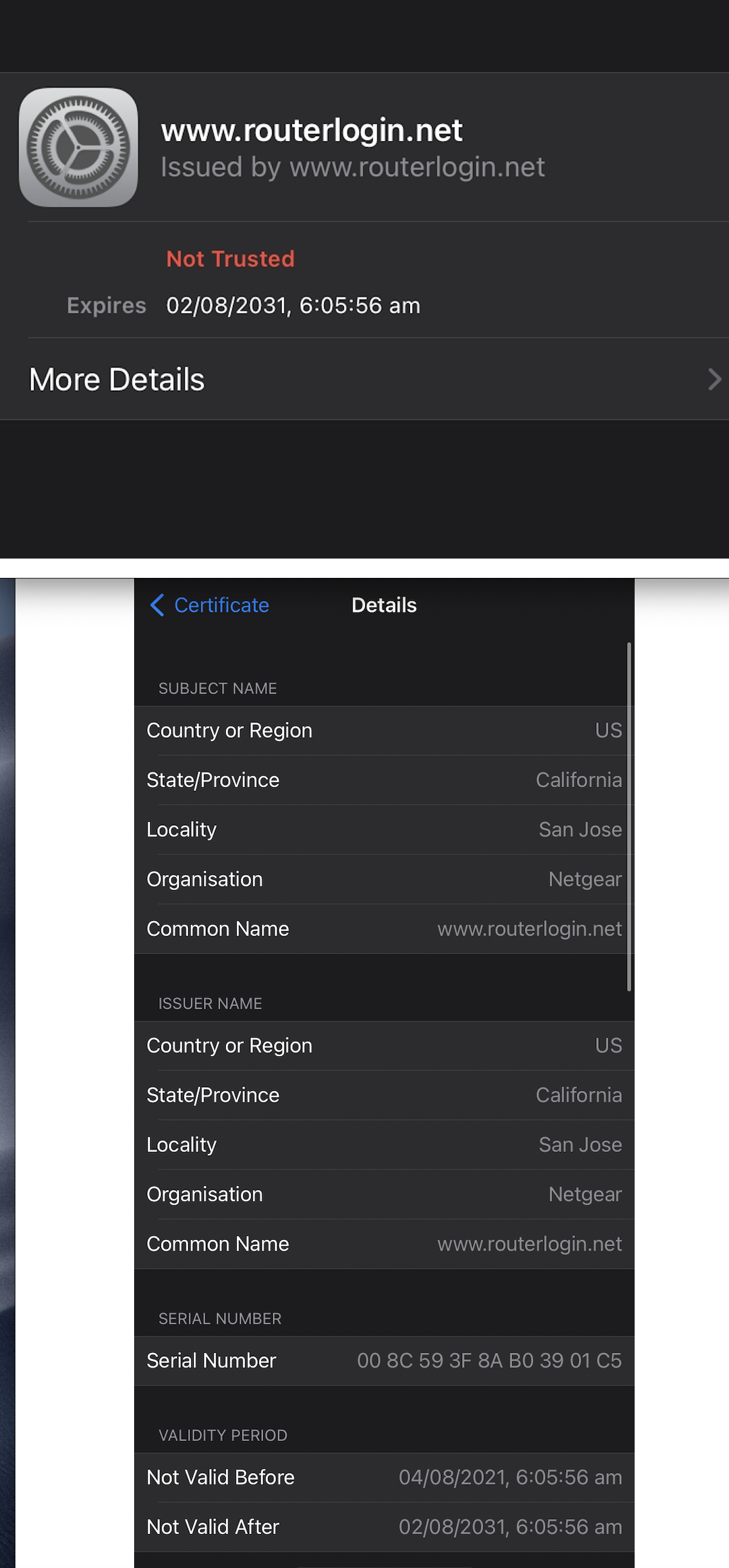Screen dimensions: 729x1568
Task: Click the www.routerlogin.net certificate title
Action: pyautogui.click(x=311, y=130)
